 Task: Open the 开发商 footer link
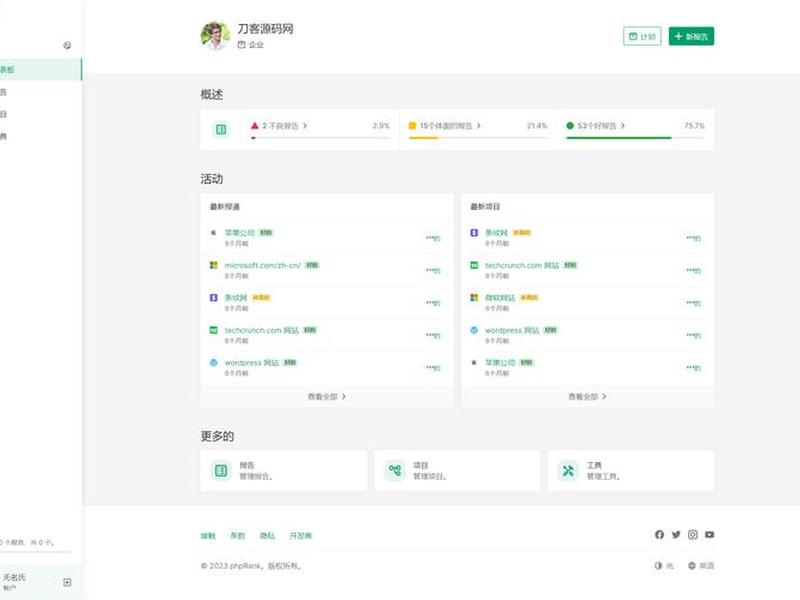coord(301,536)
